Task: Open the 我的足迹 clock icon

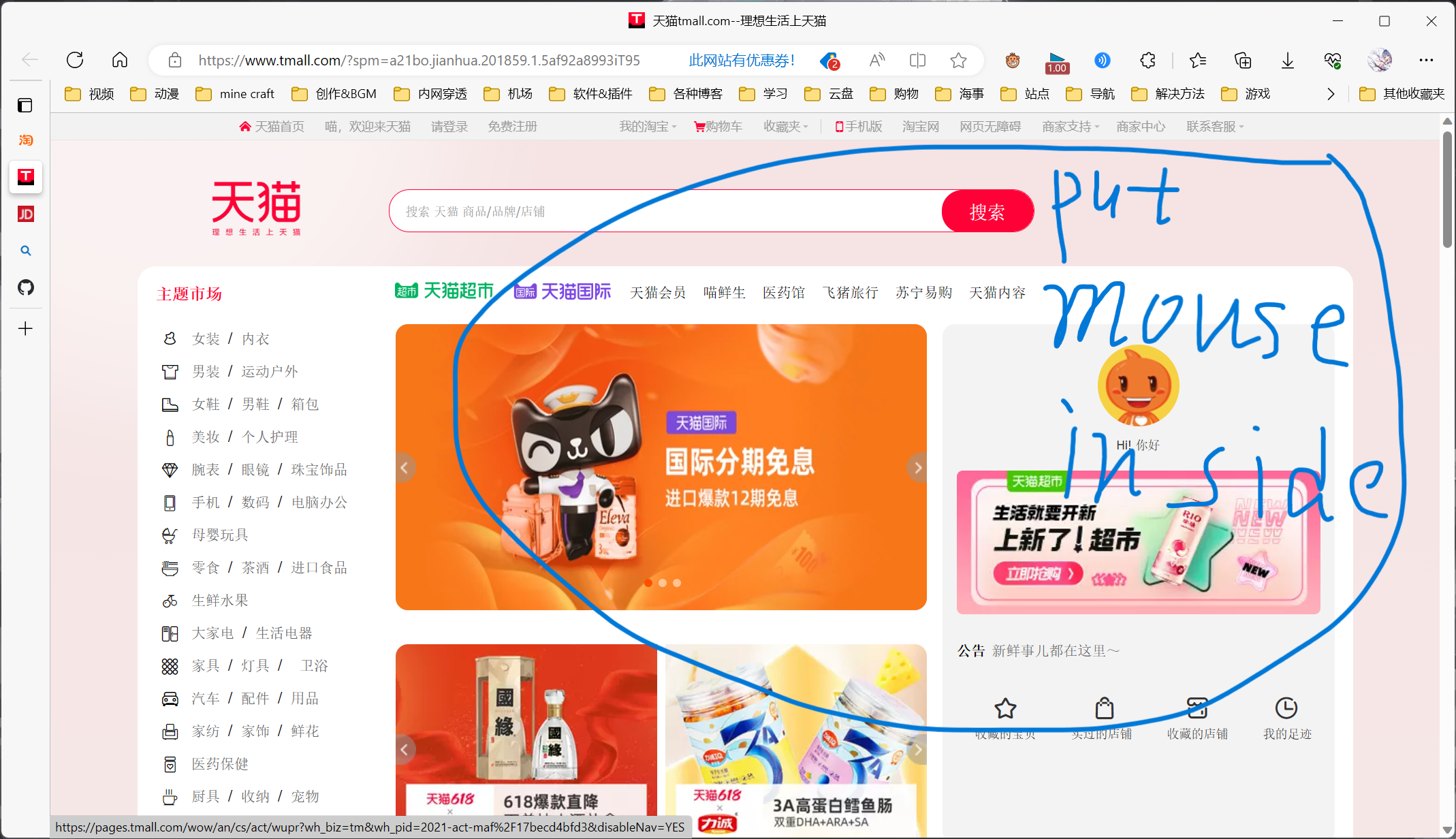Action: click(1286, 708)
